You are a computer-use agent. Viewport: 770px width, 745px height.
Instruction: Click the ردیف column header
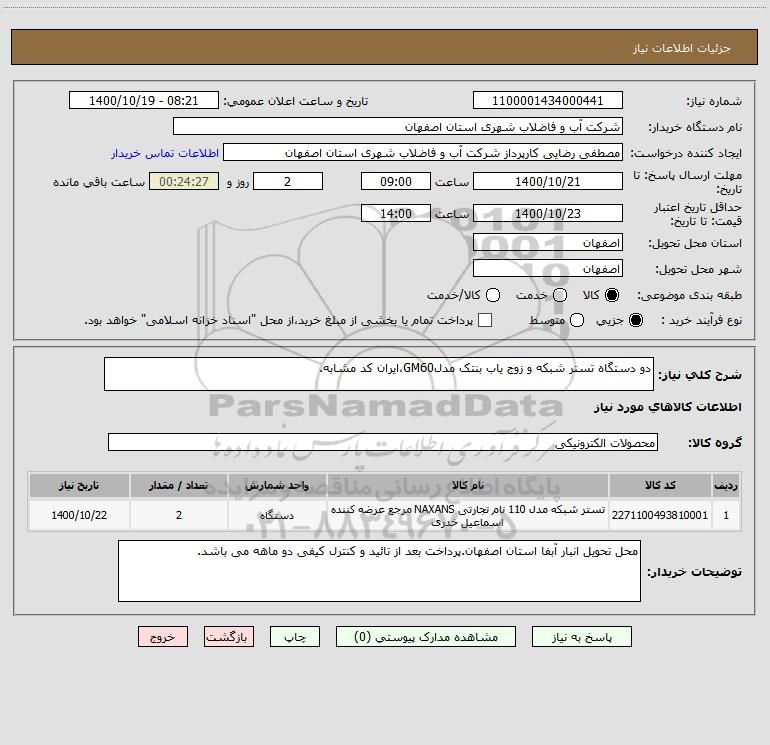click(726, 485)
